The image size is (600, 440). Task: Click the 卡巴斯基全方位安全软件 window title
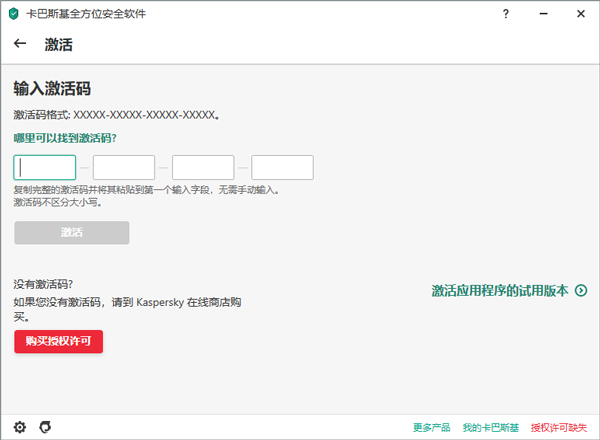click(x=86, y=14)
